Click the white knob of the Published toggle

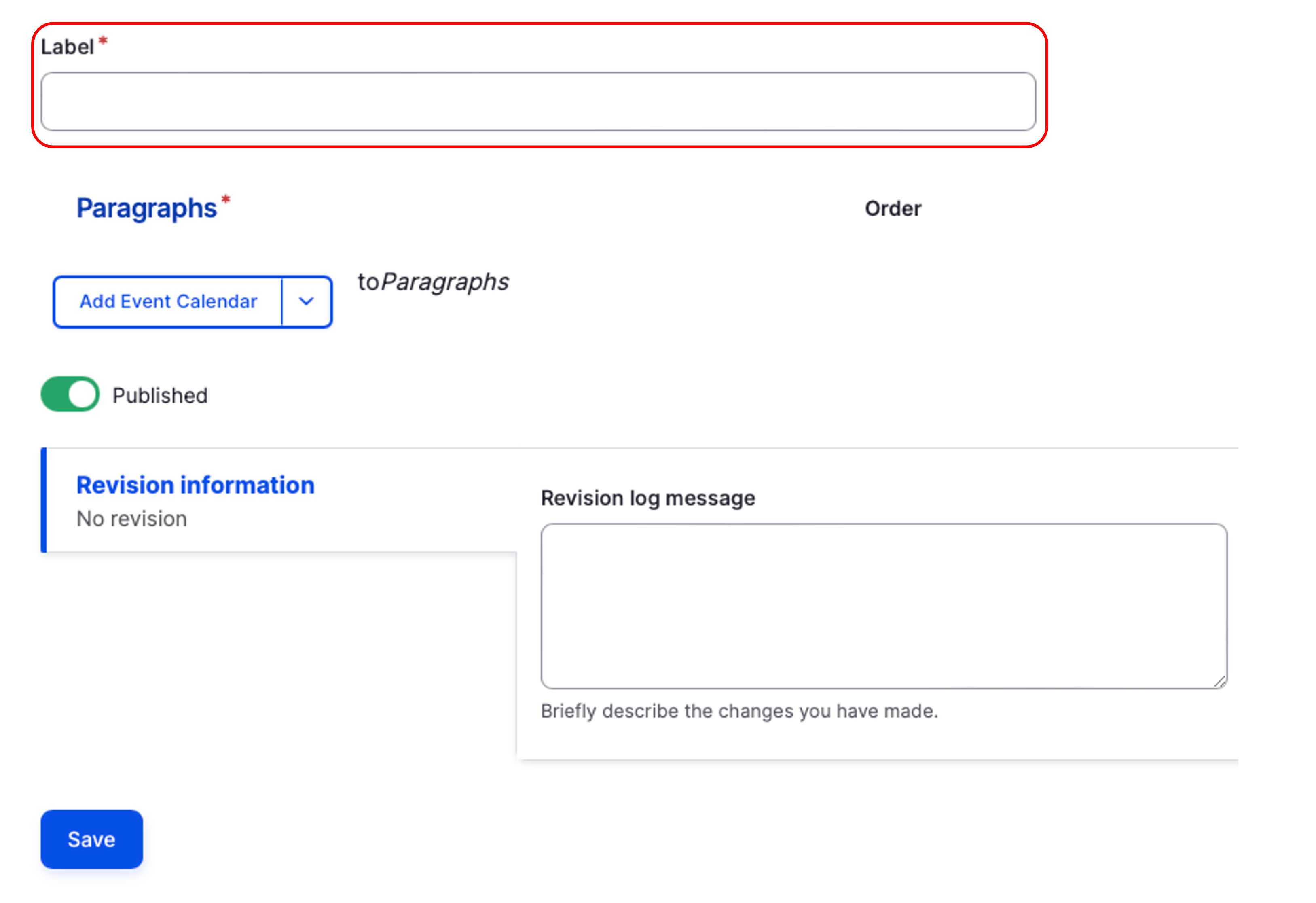click(83, 394)
